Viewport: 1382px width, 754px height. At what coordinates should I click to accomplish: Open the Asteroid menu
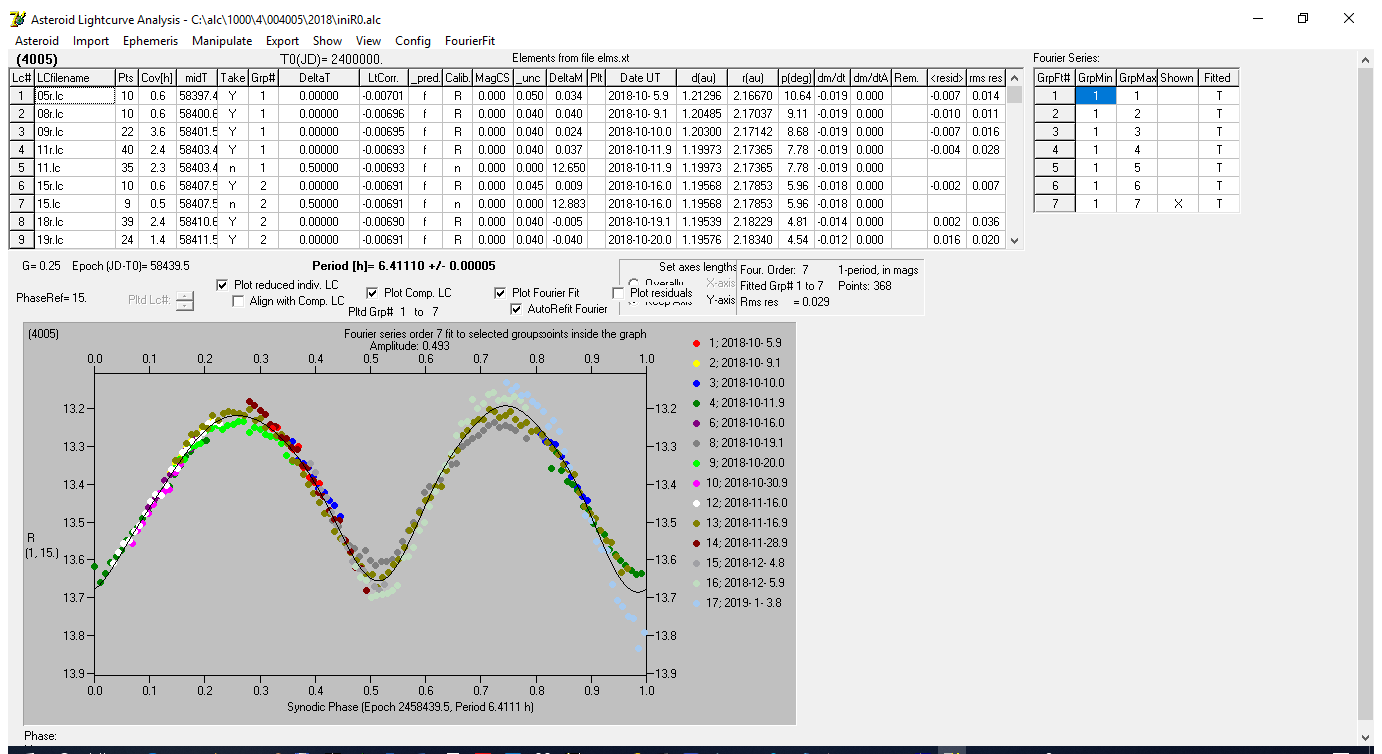point(37,41)
